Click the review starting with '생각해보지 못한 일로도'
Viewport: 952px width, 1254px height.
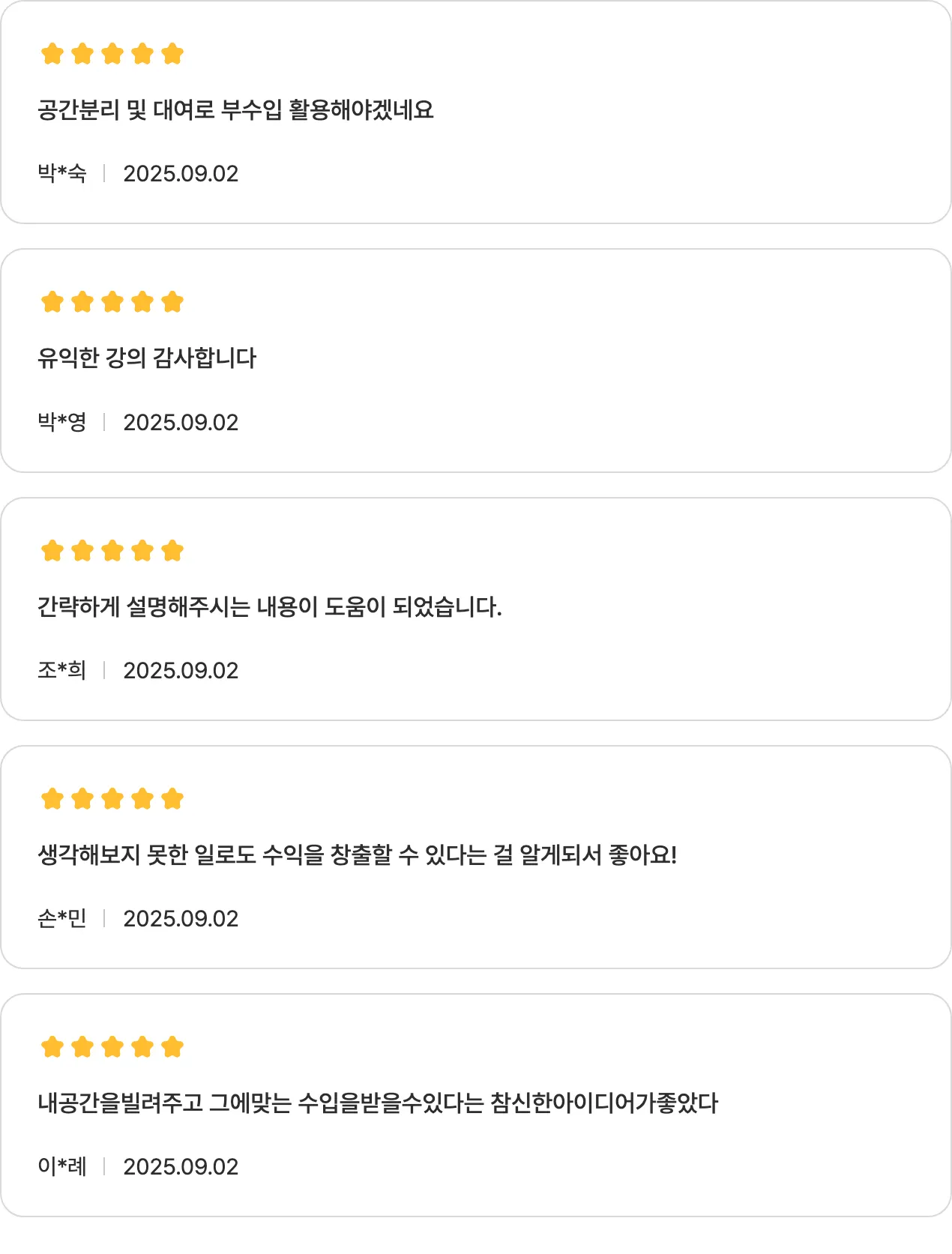click(x=357, y=854)
